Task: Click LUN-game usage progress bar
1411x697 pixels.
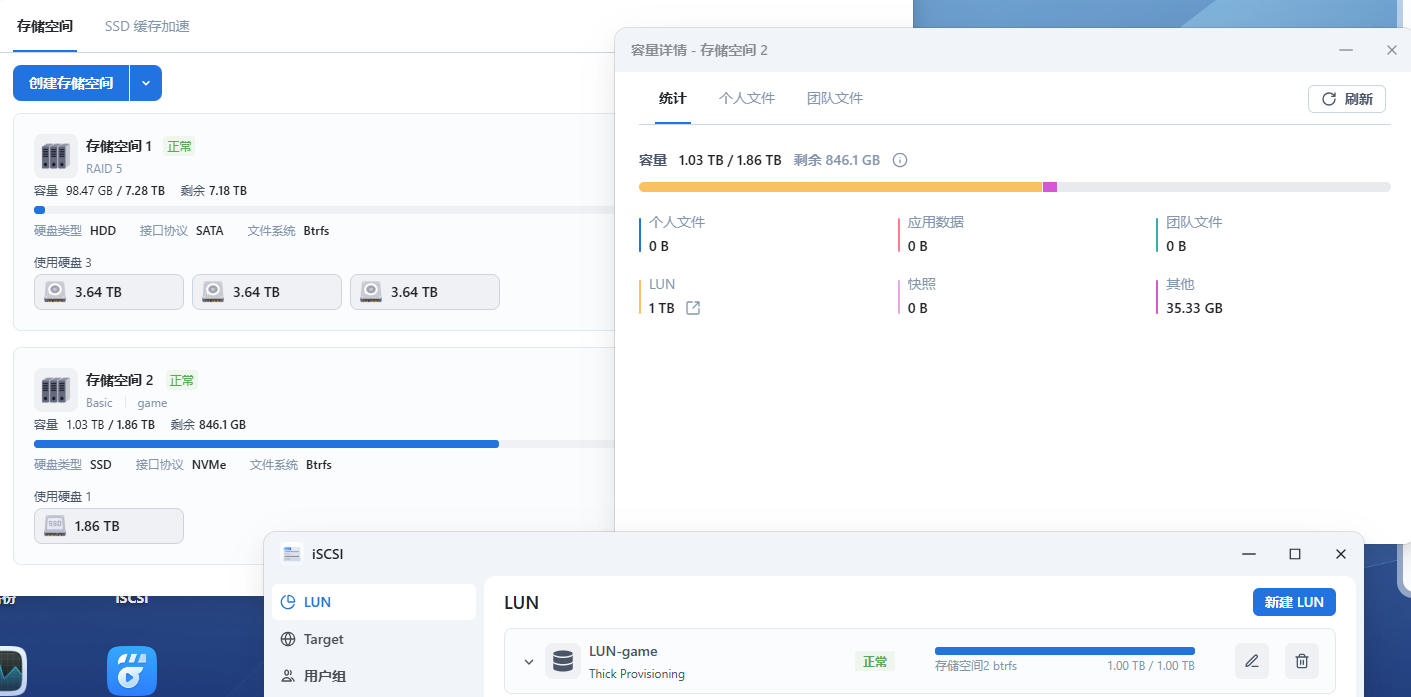Action: click(x=1065, y=651)
